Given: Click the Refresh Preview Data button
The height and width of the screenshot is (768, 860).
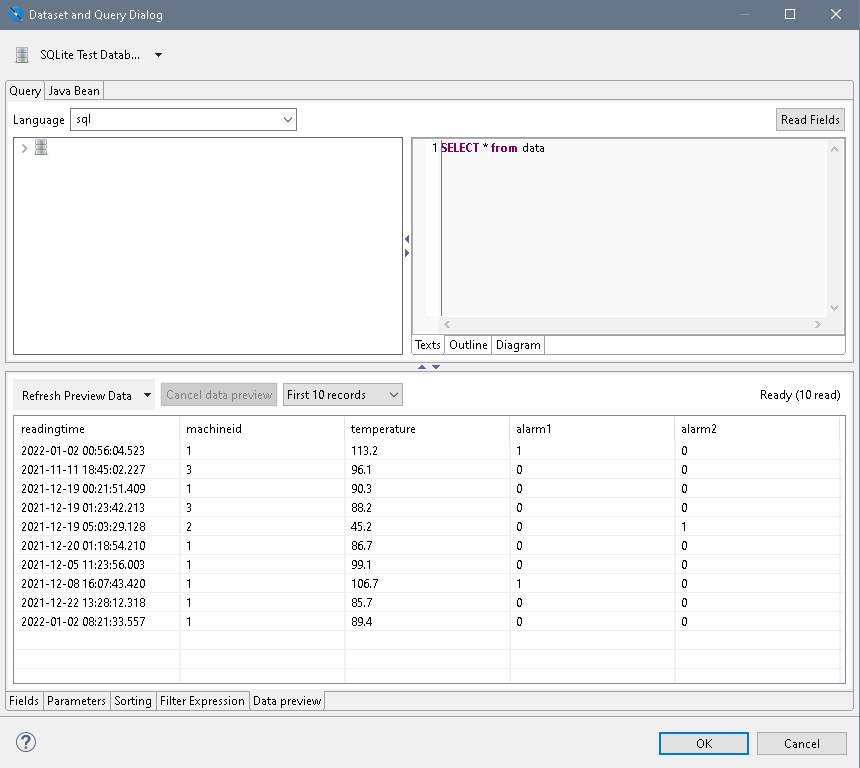Looking at the screenshot, I should (x=77, y=395).
